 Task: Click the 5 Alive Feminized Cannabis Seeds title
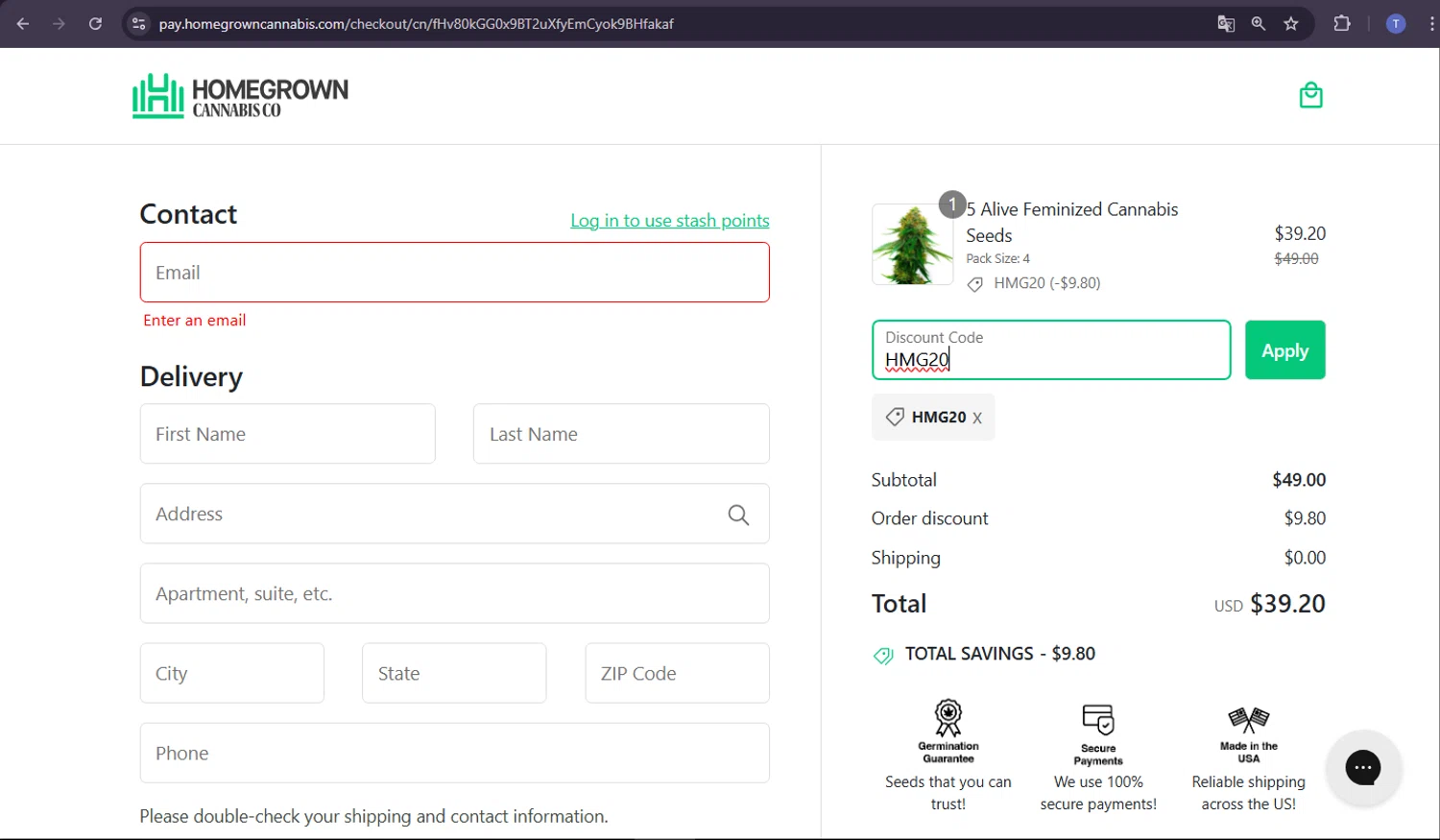pyautogui.click(x=1072, y=222)
